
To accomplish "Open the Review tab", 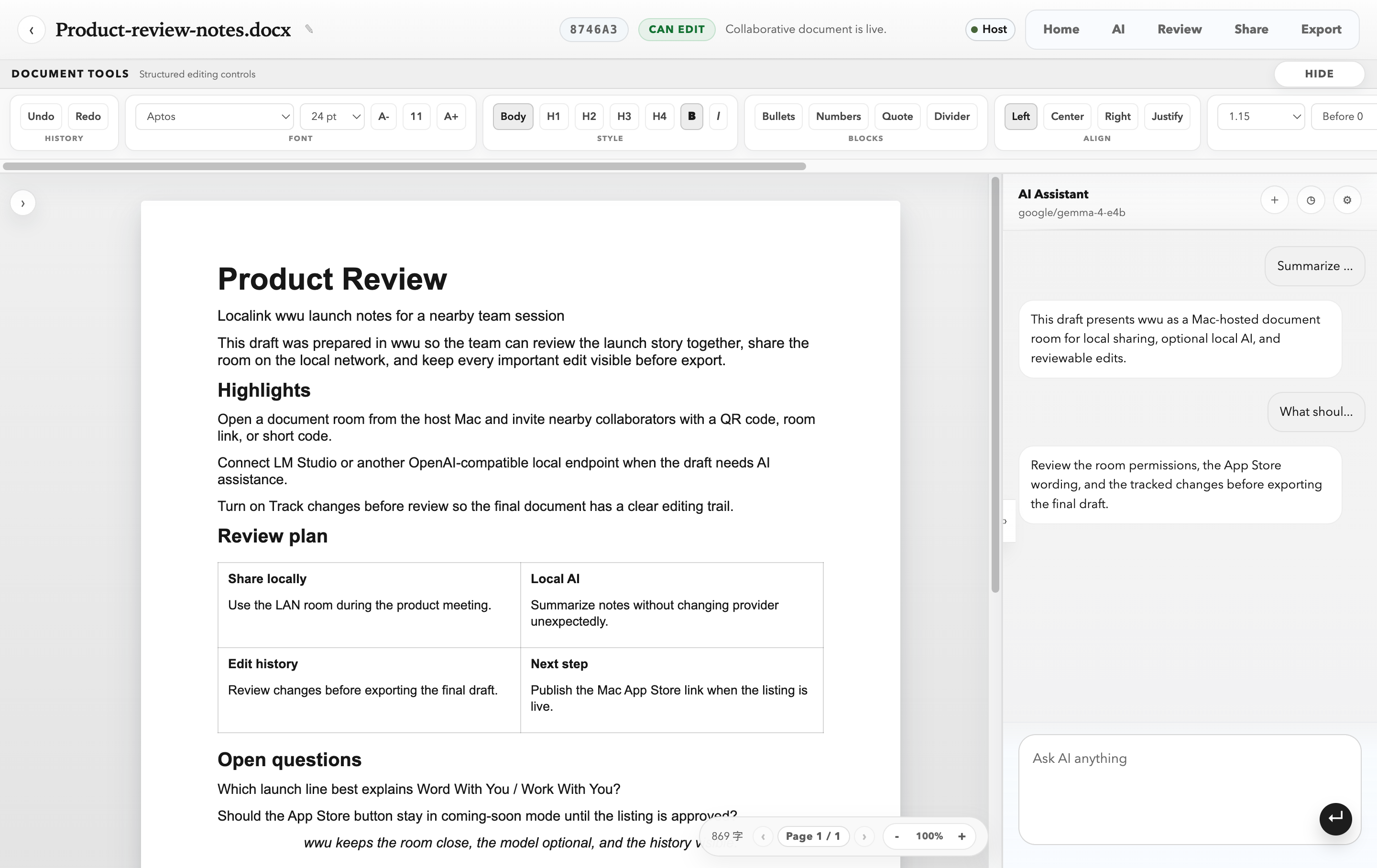I will (x=1179, y=30).
